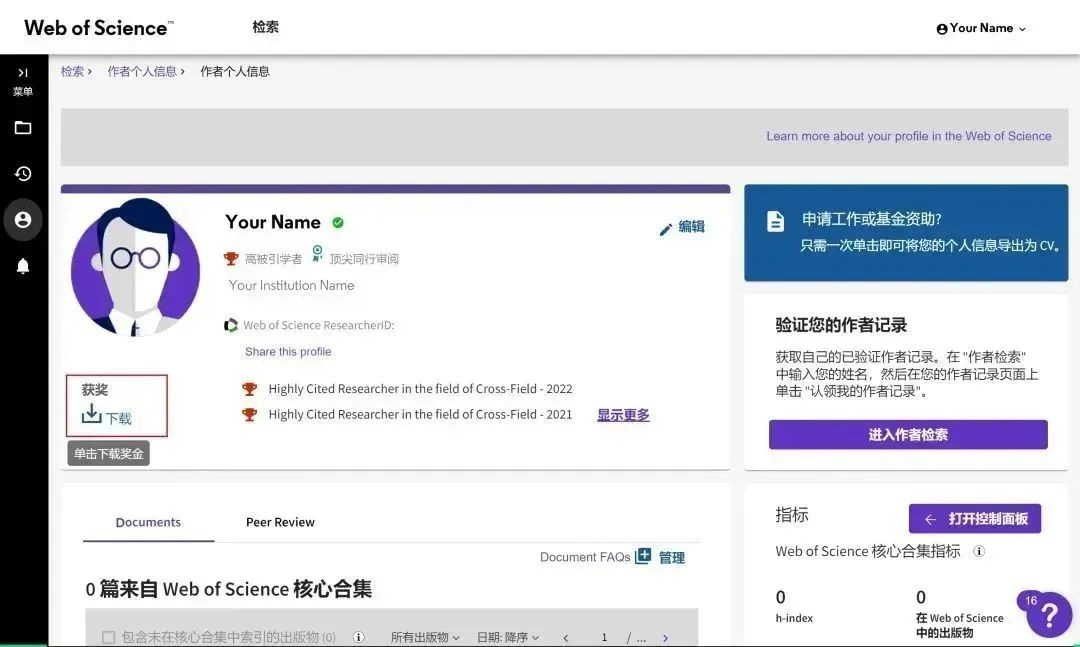Open the history clock icon in sidebar
The image size is (1080, 647).
click(23, 174)
